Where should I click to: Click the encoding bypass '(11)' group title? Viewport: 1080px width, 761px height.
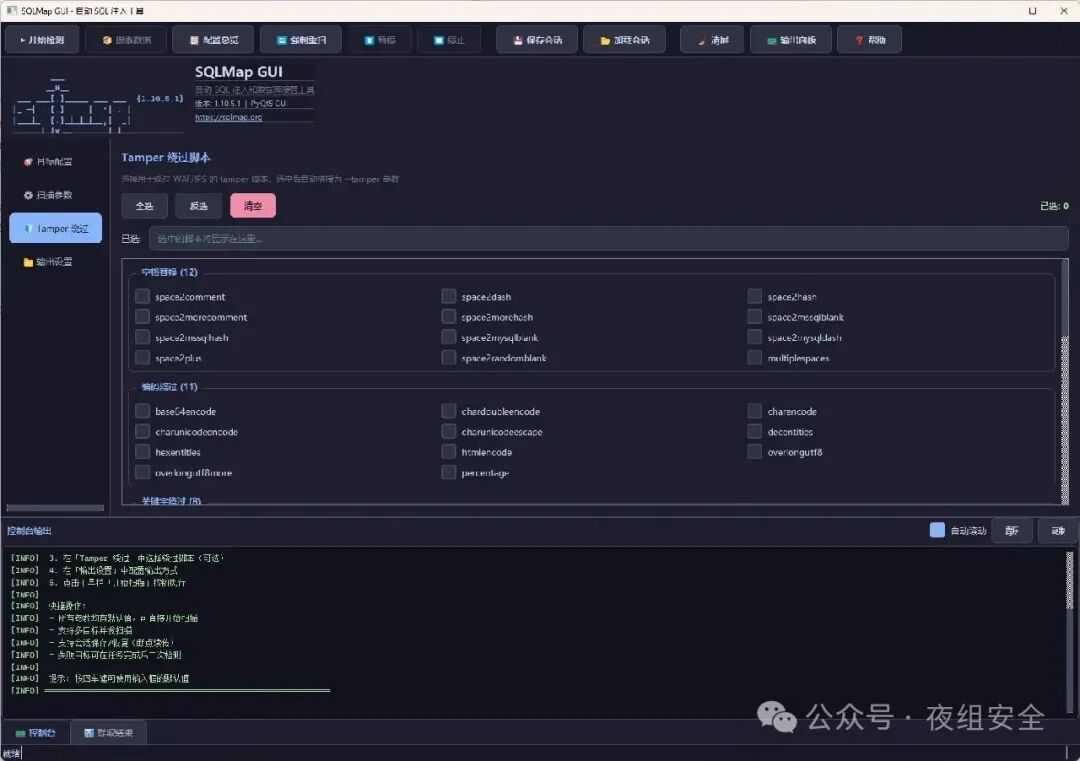pyautogui.click(x=169, y=387)
